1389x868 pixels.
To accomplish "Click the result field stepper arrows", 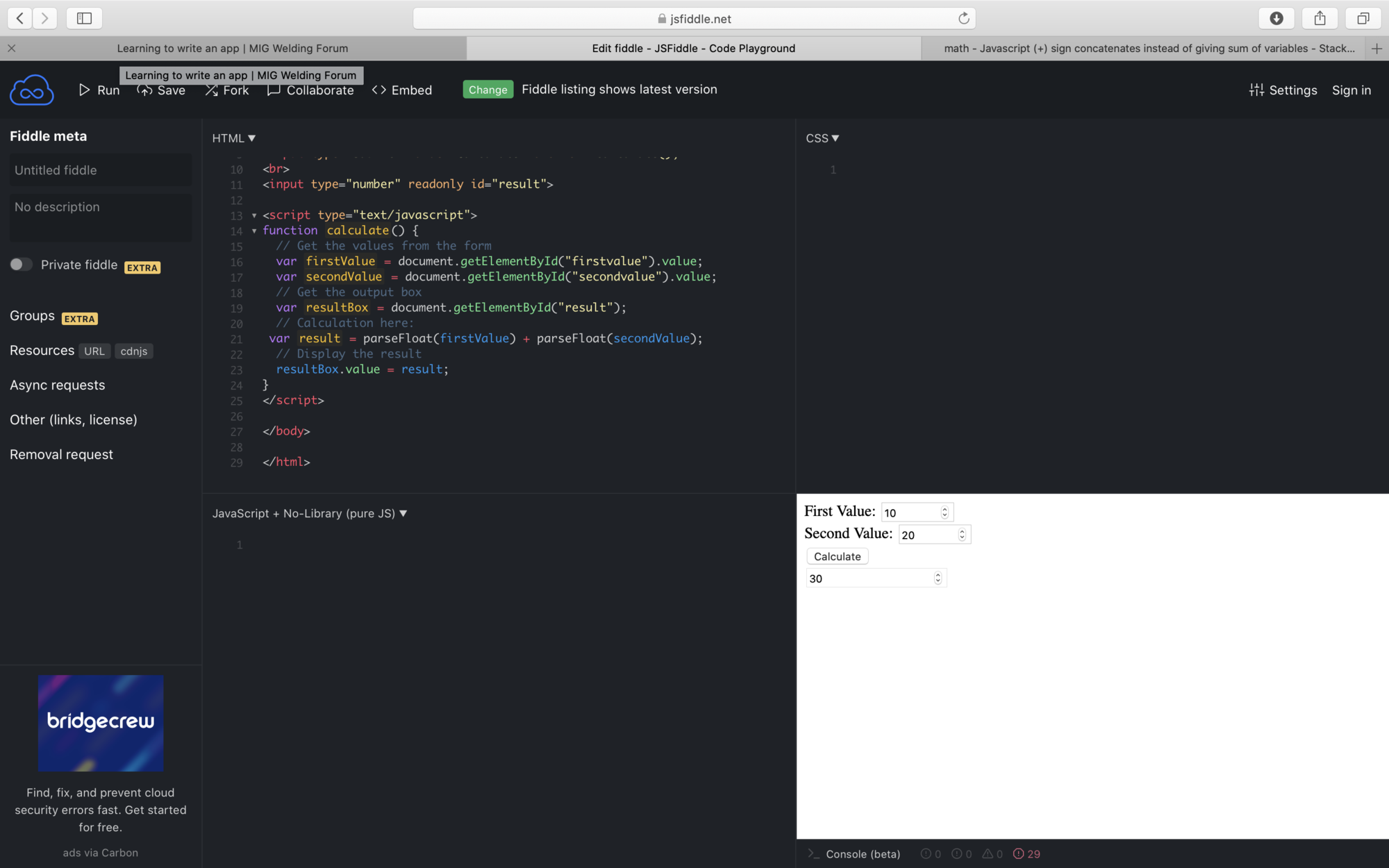I will 938,578.
